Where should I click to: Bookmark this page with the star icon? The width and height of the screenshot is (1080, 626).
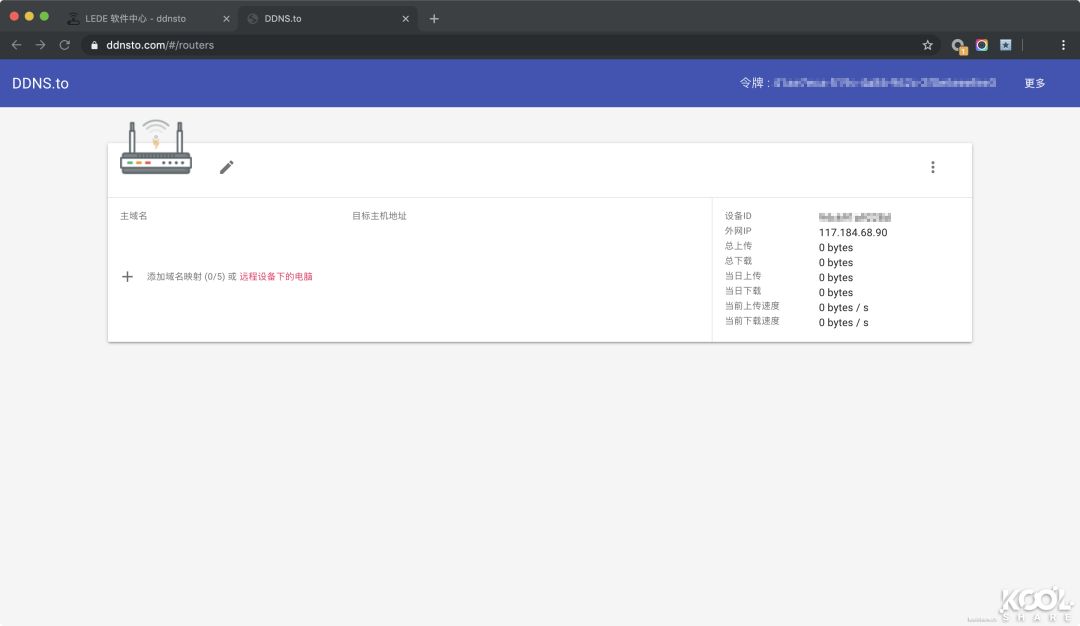pos(927,45)
